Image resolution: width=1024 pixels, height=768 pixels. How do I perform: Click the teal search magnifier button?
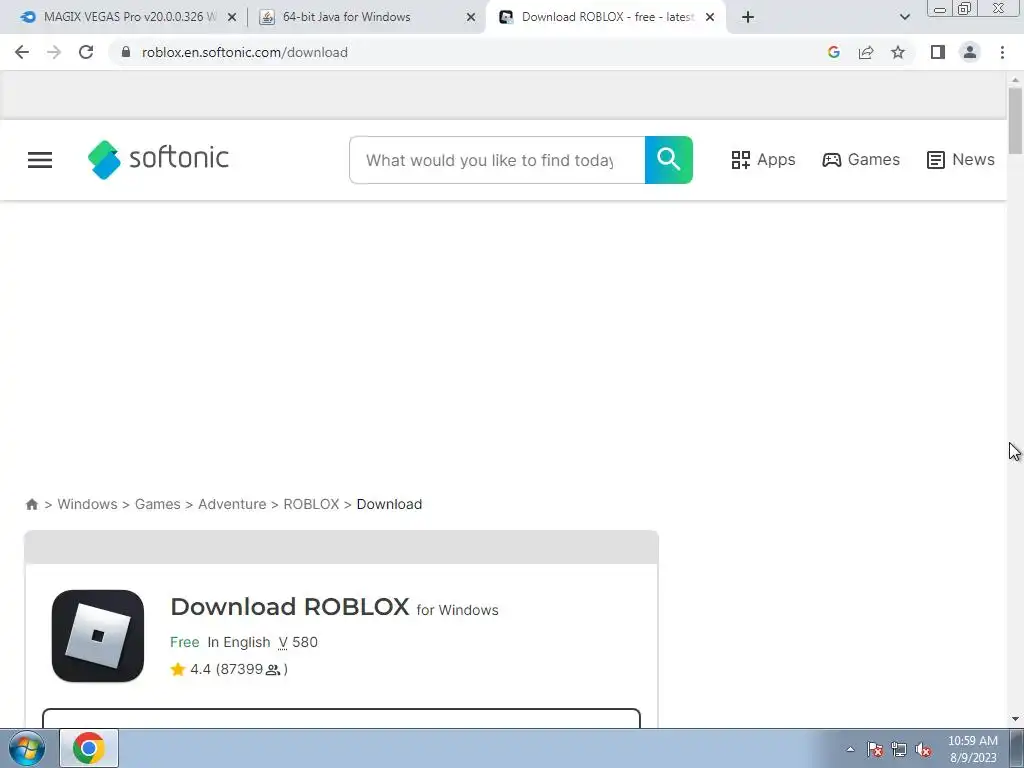(x=669, y=160)
